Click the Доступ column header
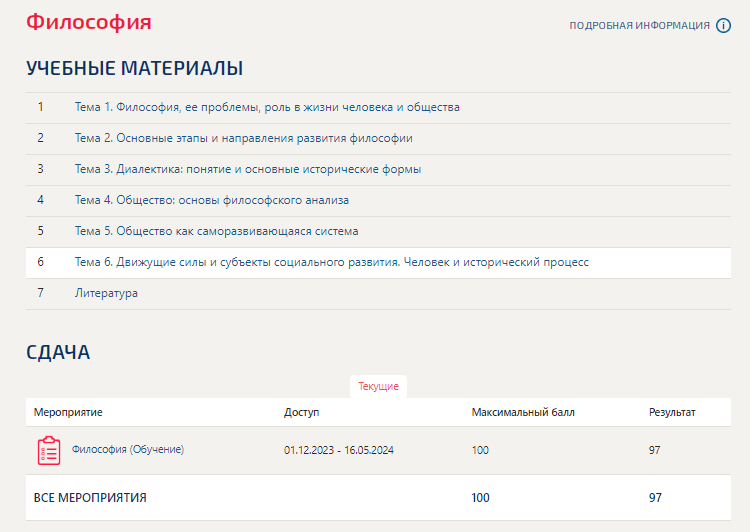 301,412
